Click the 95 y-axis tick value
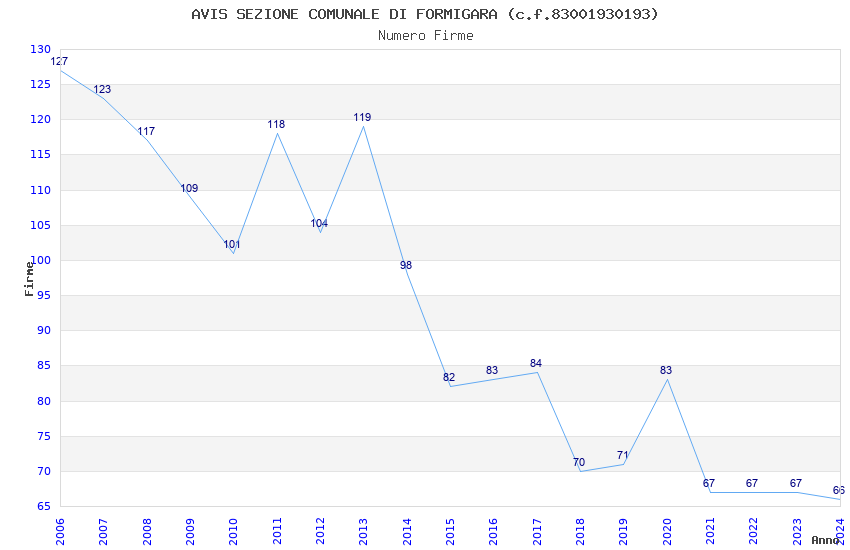The height and width of the screenshot is (550, 850). point(44,295)
